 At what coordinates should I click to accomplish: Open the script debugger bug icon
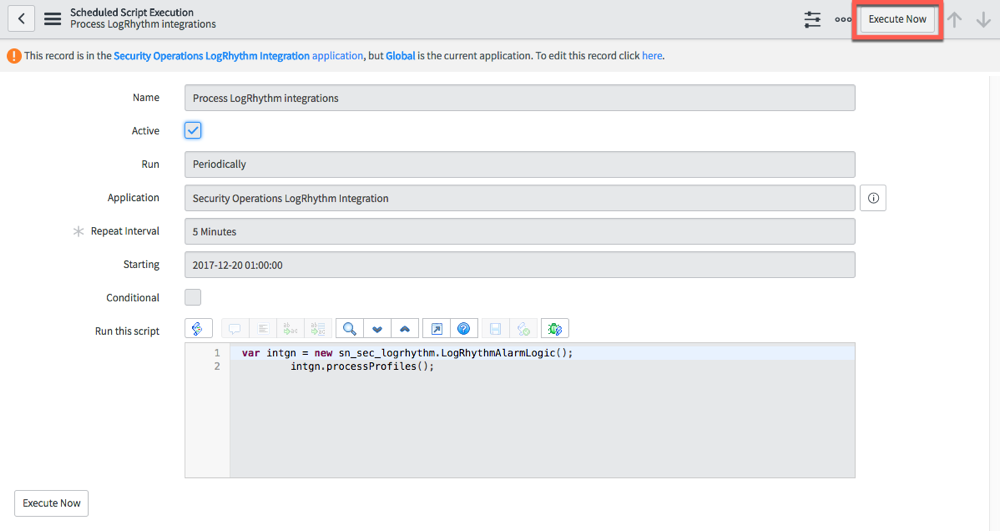(x=554, y=329)
